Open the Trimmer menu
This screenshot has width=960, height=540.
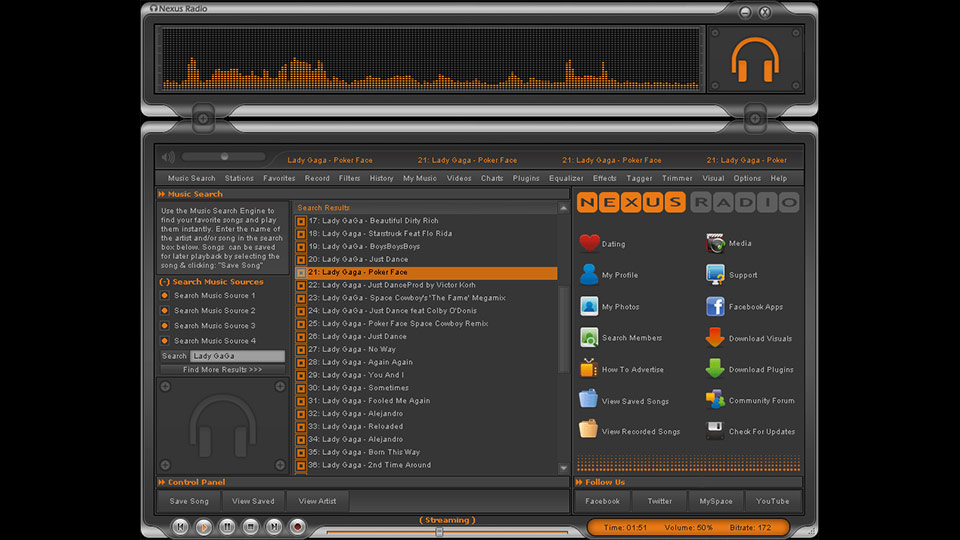pyautogui.click(x=677, y=178)
